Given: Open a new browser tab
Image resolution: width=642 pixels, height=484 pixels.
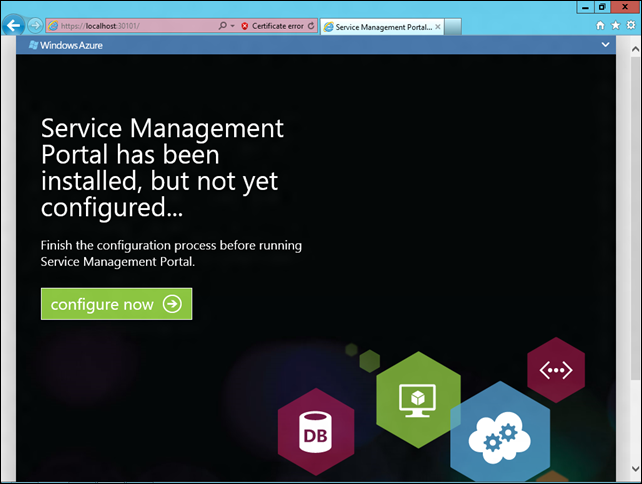Looking at the screenshot, I should tap(453, 27).
